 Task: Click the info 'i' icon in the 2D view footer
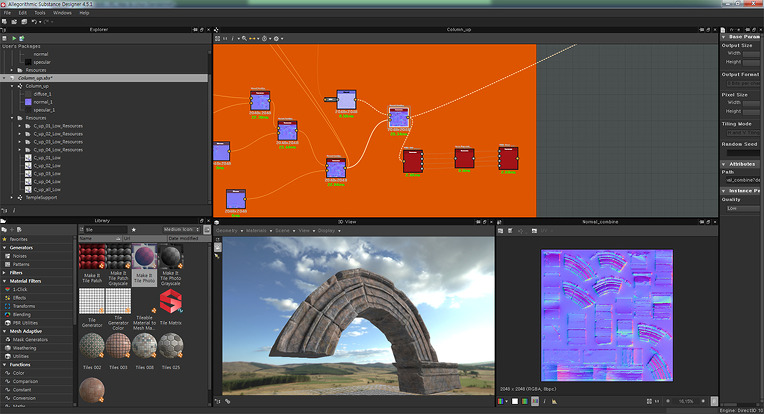point(544,401)
